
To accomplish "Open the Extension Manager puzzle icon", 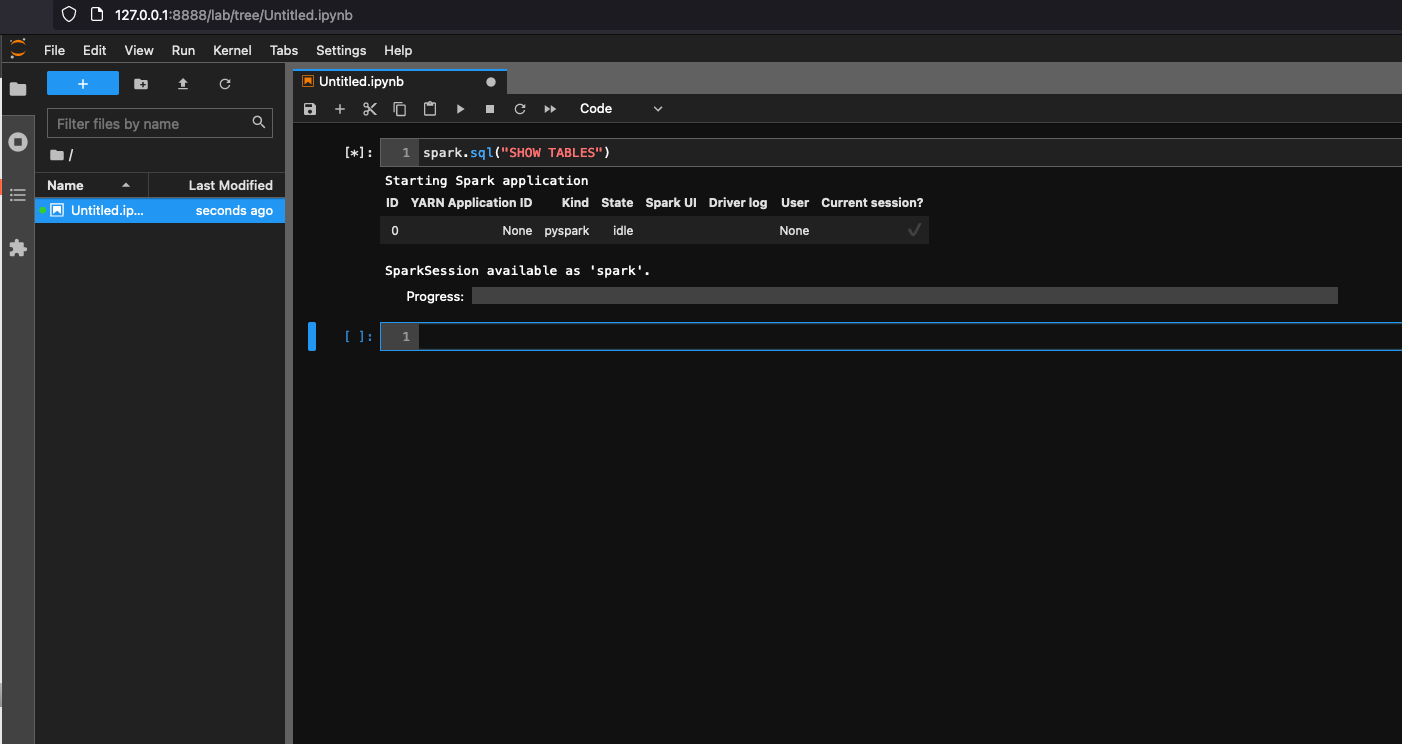I will [x=17, y=248].
